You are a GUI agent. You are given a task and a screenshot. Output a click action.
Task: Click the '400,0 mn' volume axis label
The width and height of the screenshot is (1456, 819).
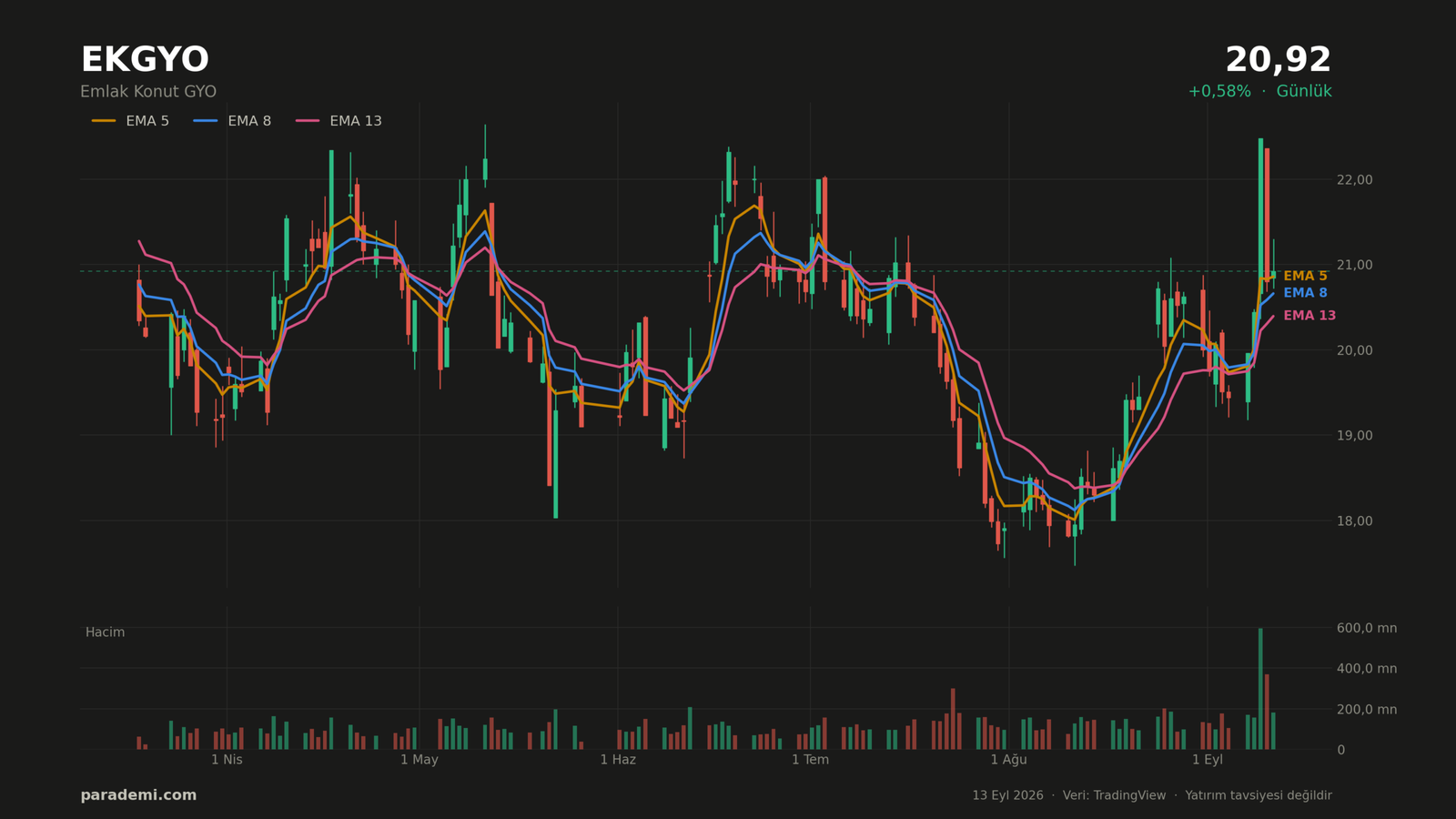tap(1367, 669)
